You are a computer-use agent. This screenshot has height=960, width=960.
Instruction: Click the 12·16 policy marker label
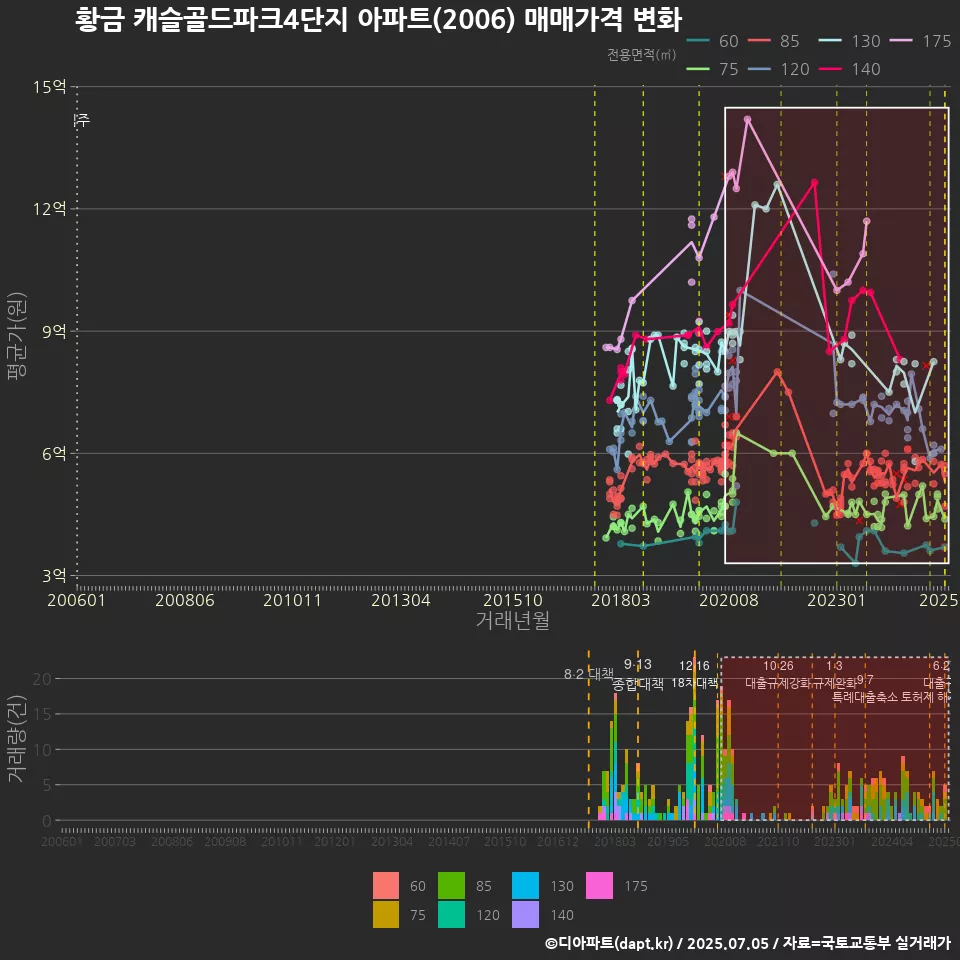694,666
